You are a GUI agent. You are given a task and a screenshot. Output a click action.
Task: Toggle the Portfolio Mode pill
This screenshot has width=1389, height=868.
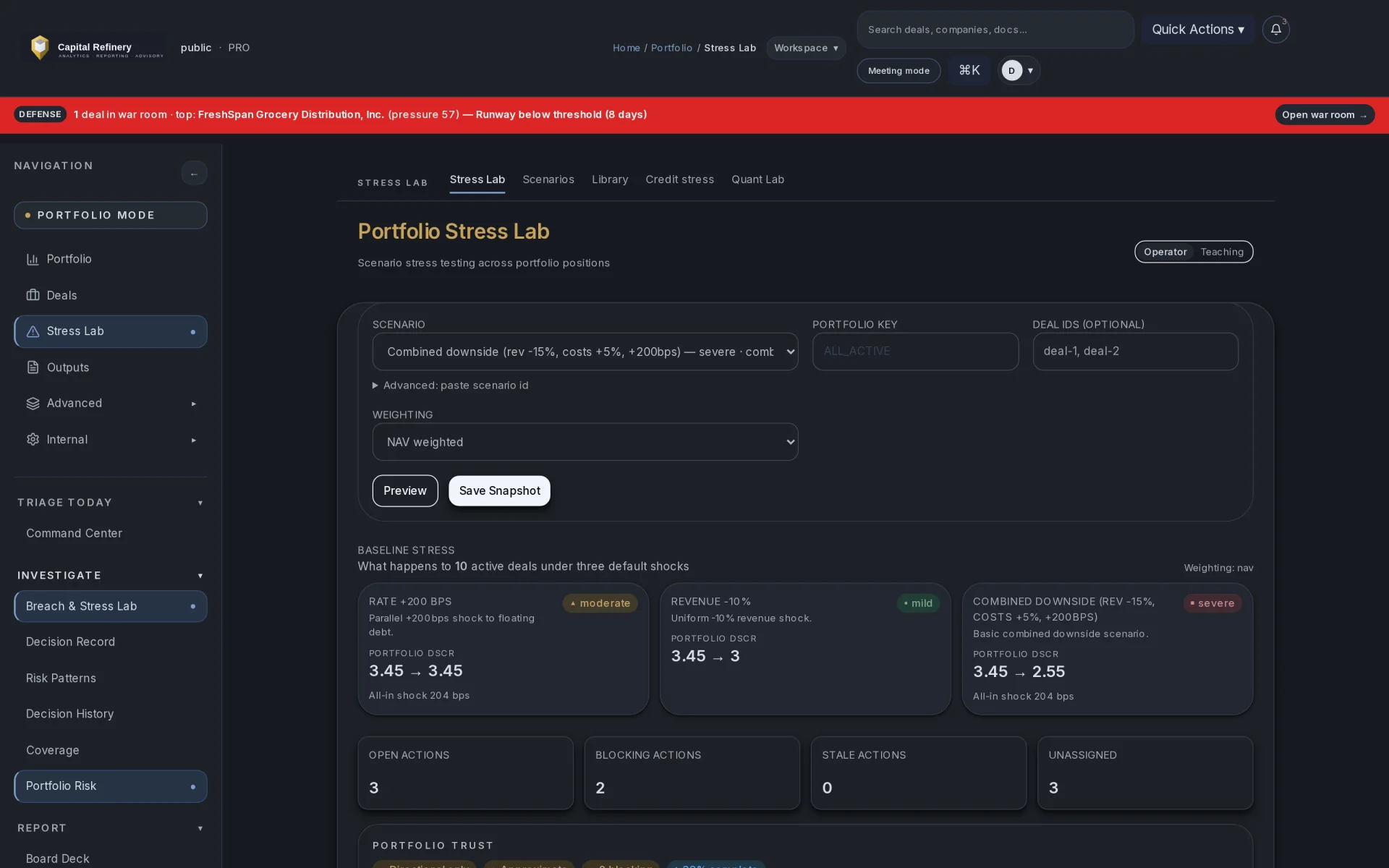tap(111, 216)
